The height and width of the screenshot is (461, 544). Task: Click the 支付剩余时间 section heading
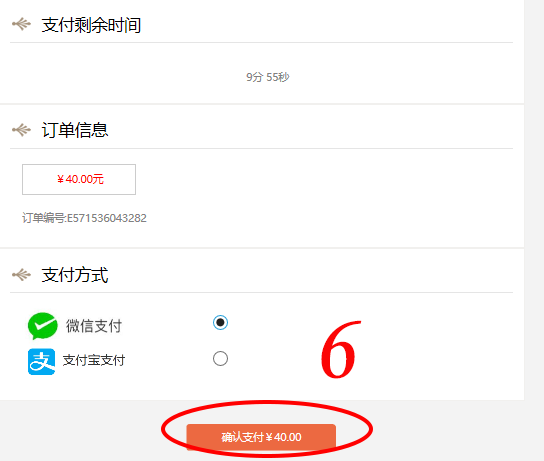91,25
